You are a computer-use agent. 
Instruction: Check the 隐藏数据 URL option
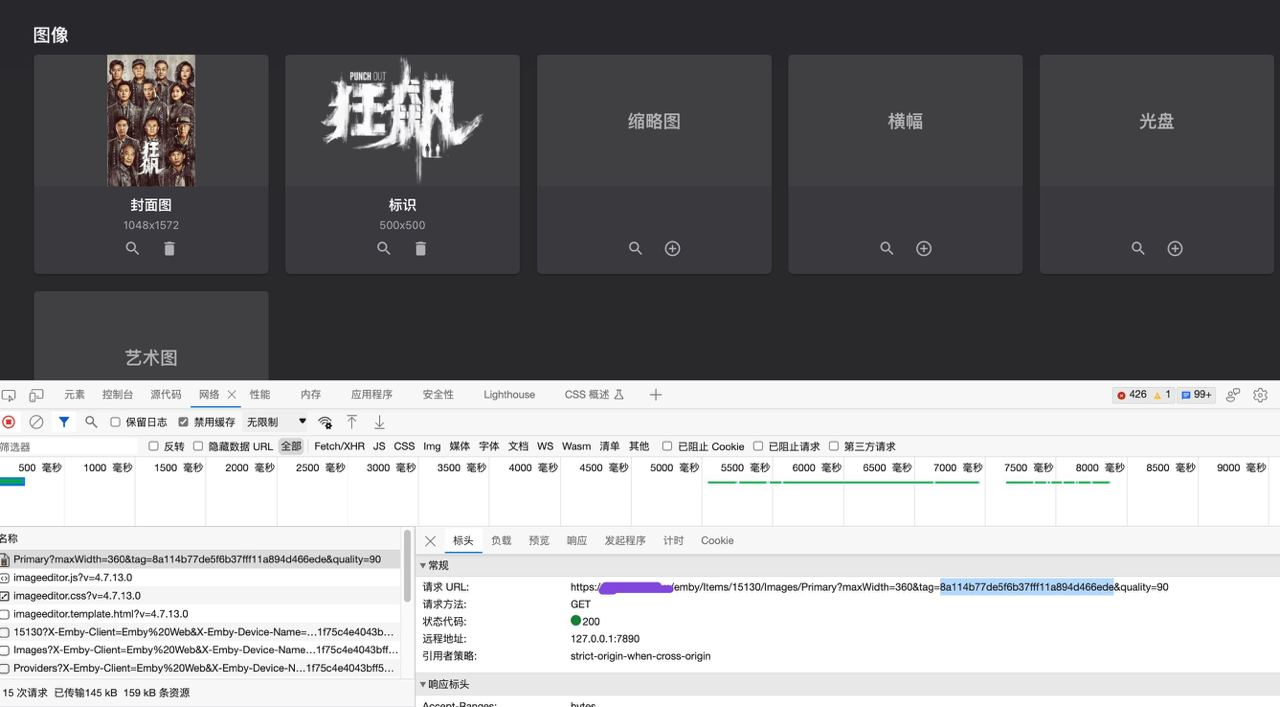tap(198, 446)
